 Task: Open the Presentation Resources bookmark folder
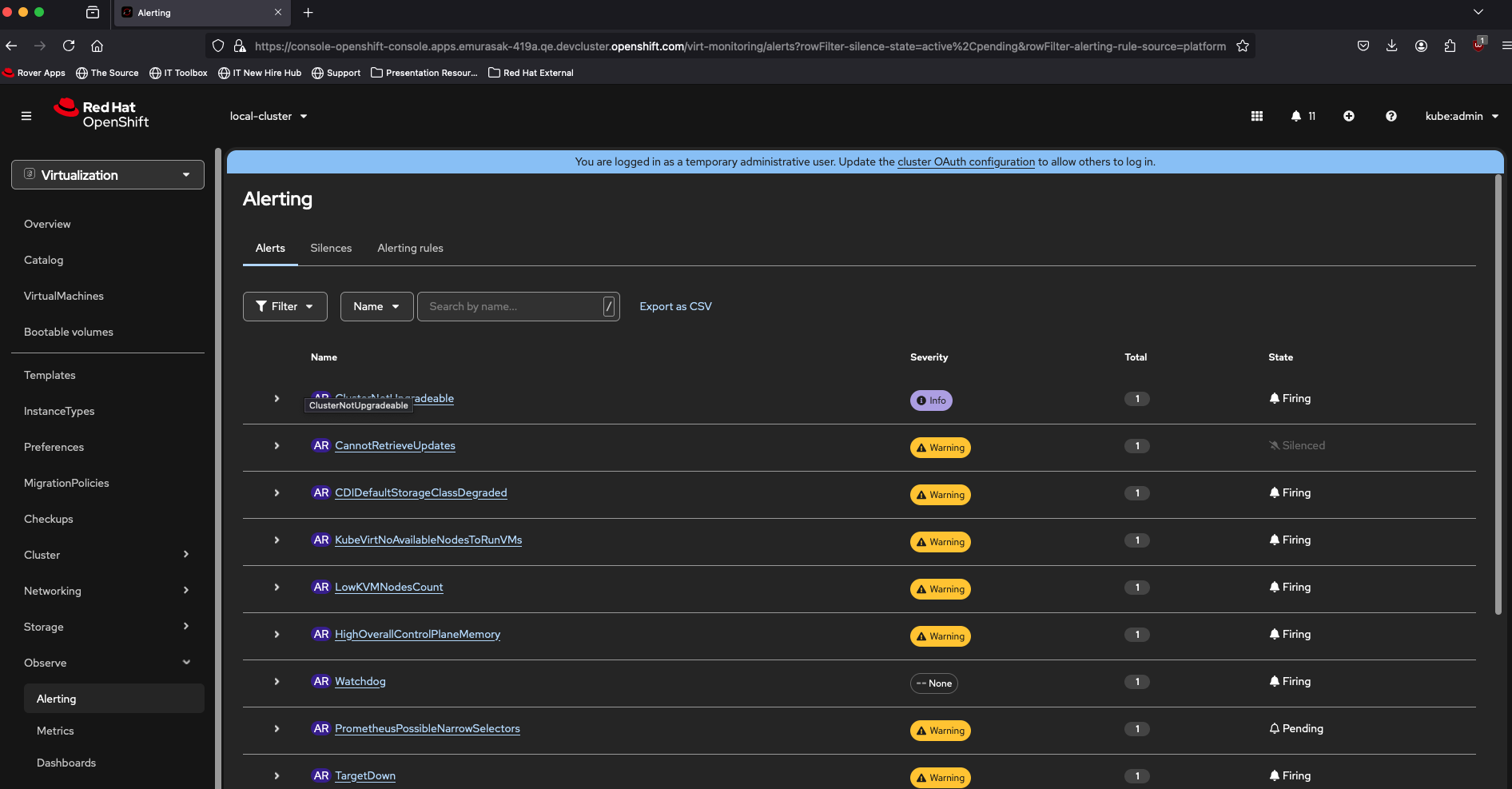(424, 73)
